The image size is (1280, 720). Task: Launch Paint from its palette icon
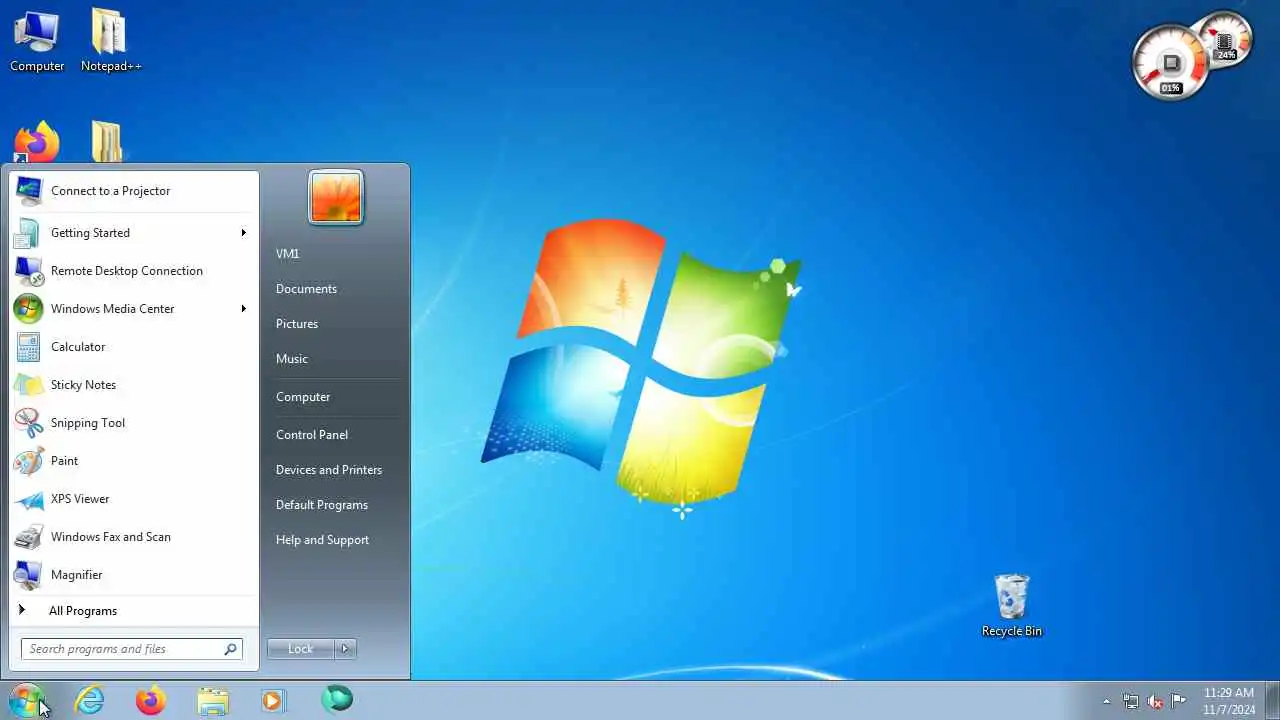click(28, 461)
